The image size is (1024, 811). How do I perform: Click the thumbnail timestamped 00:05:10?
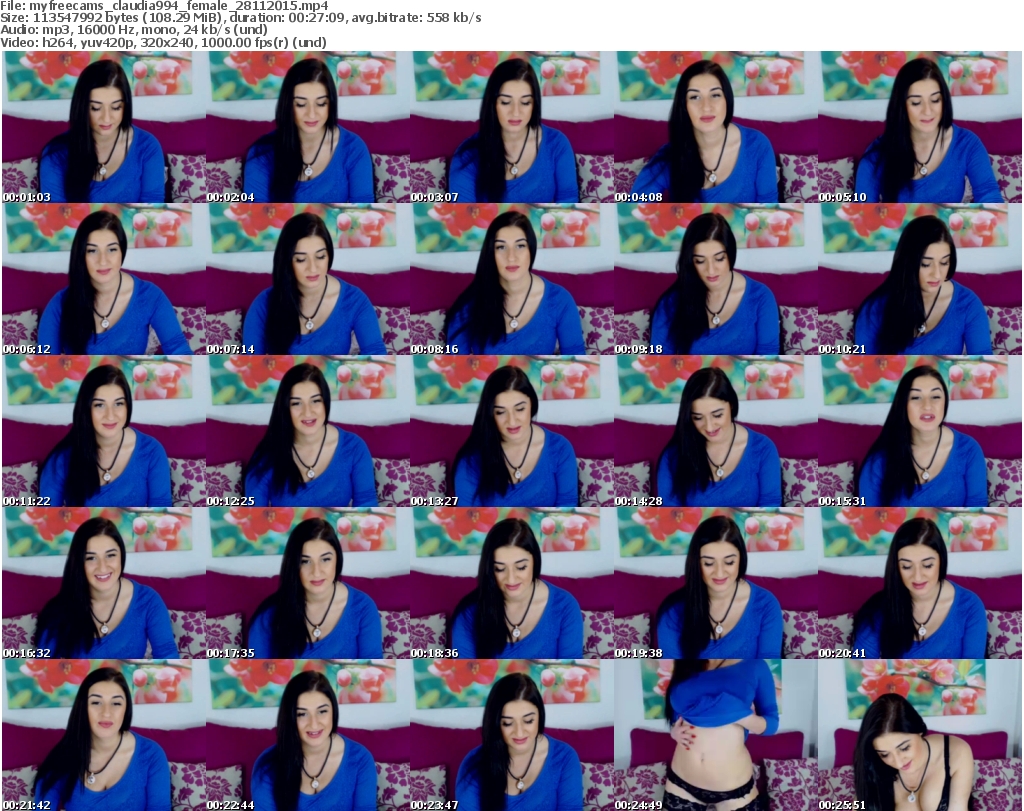point(920,127)
